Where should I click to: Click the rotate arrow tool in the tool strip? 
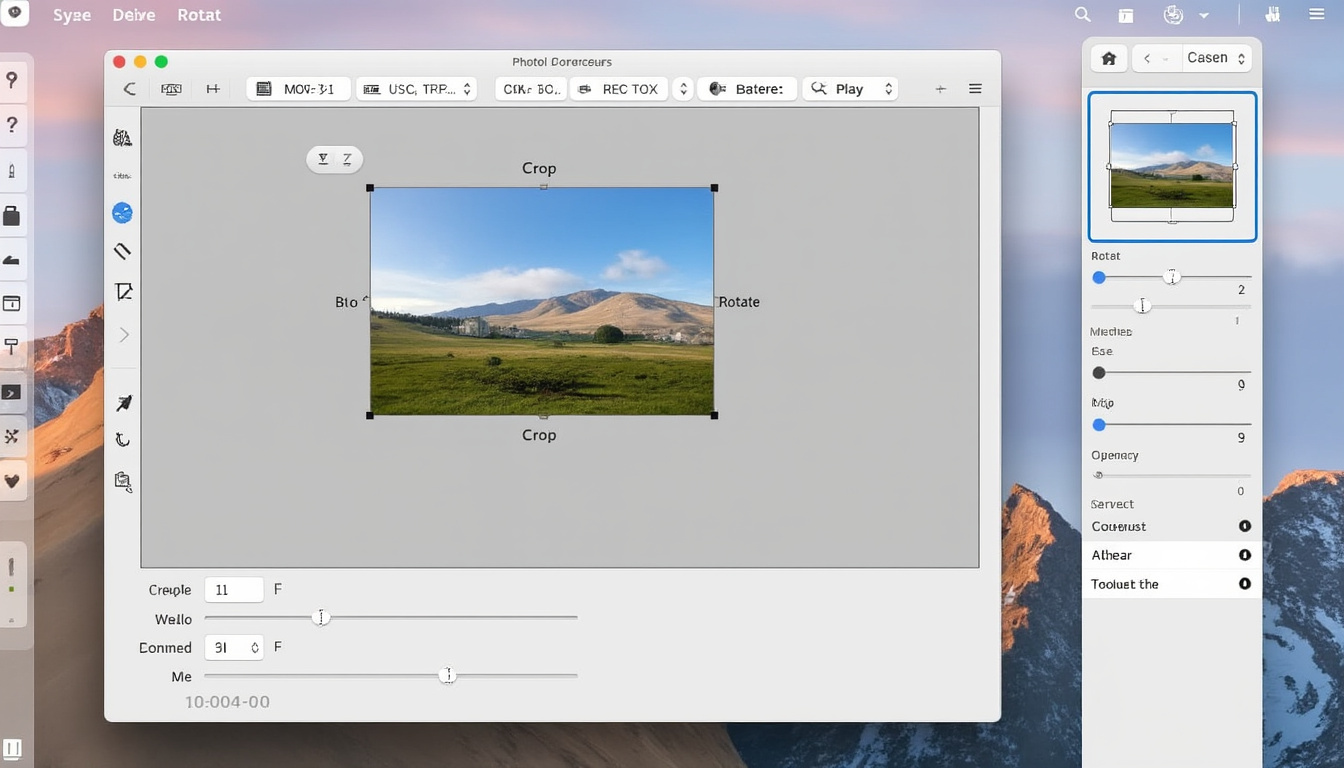(x=122, y=440)
